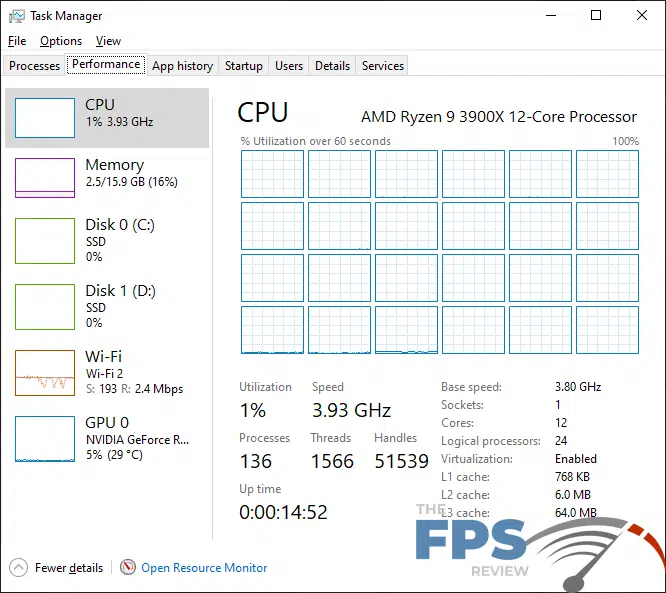Click Logical processors 24 value
Screen dimensions: 666x593
click(561, 441)
